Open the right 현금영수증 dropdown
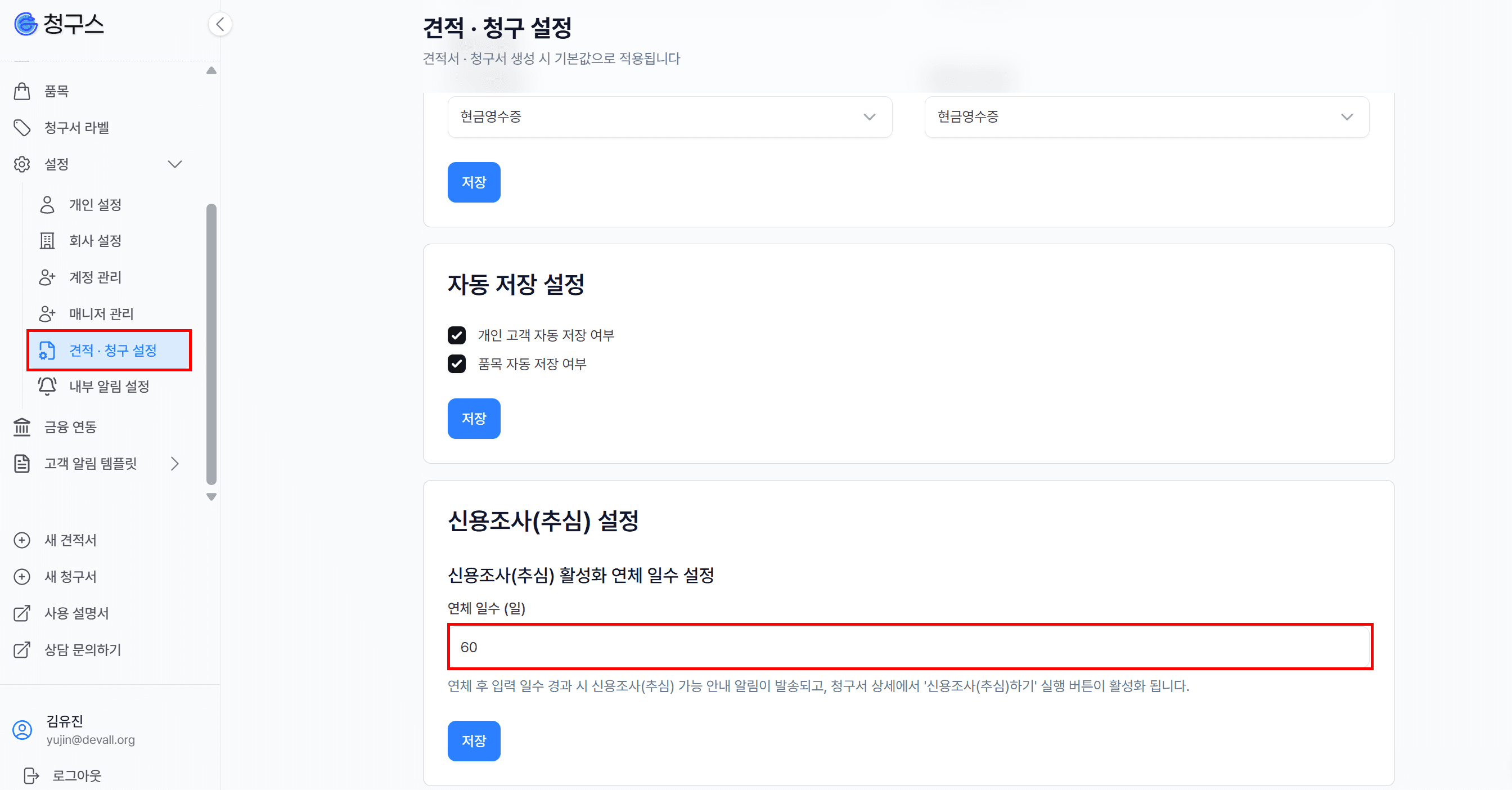This screenshot has height=790, width=1512. [1146, 117]
